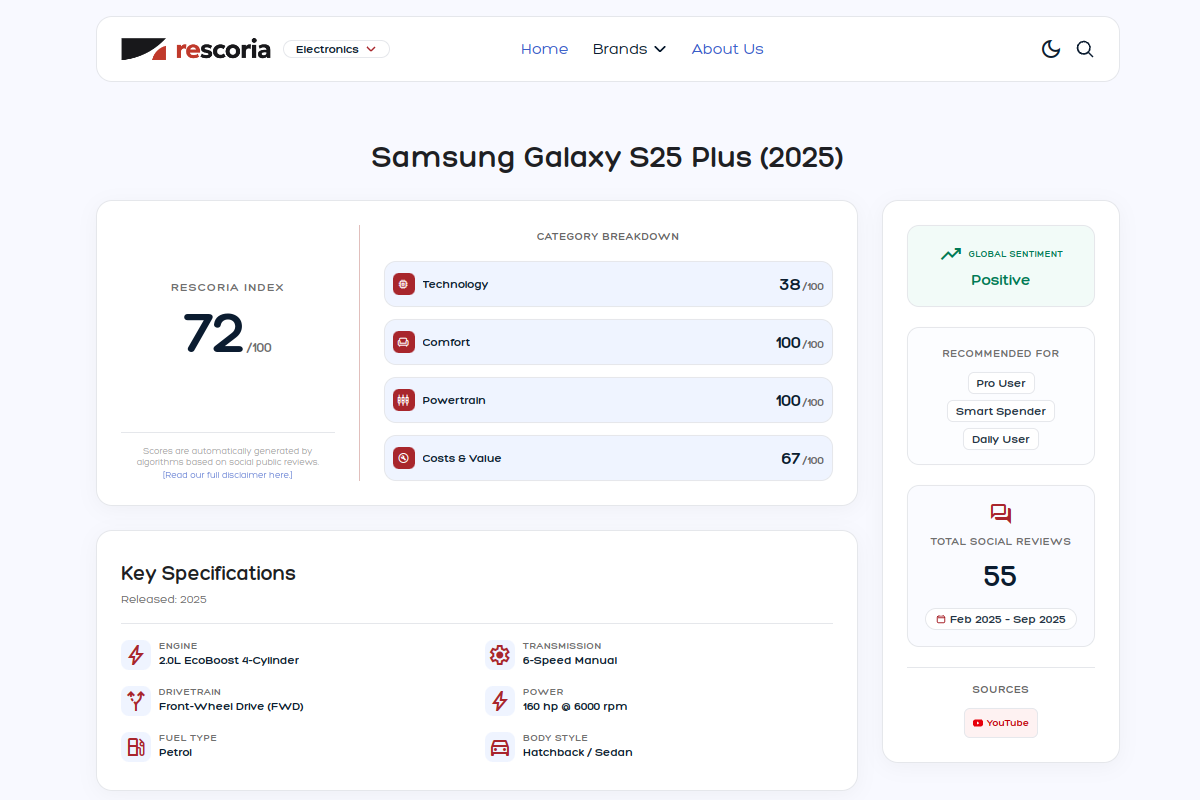Select the Pro User tag
The width and height of the screenshot is (1200, 800).
tap(1001, 383)
